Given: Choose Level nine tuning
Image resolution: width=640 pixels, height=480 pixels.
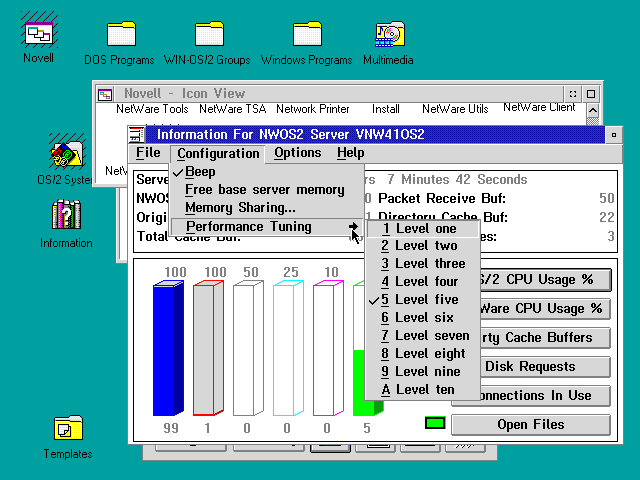Looking at the screenshot, I should [422, 371].
